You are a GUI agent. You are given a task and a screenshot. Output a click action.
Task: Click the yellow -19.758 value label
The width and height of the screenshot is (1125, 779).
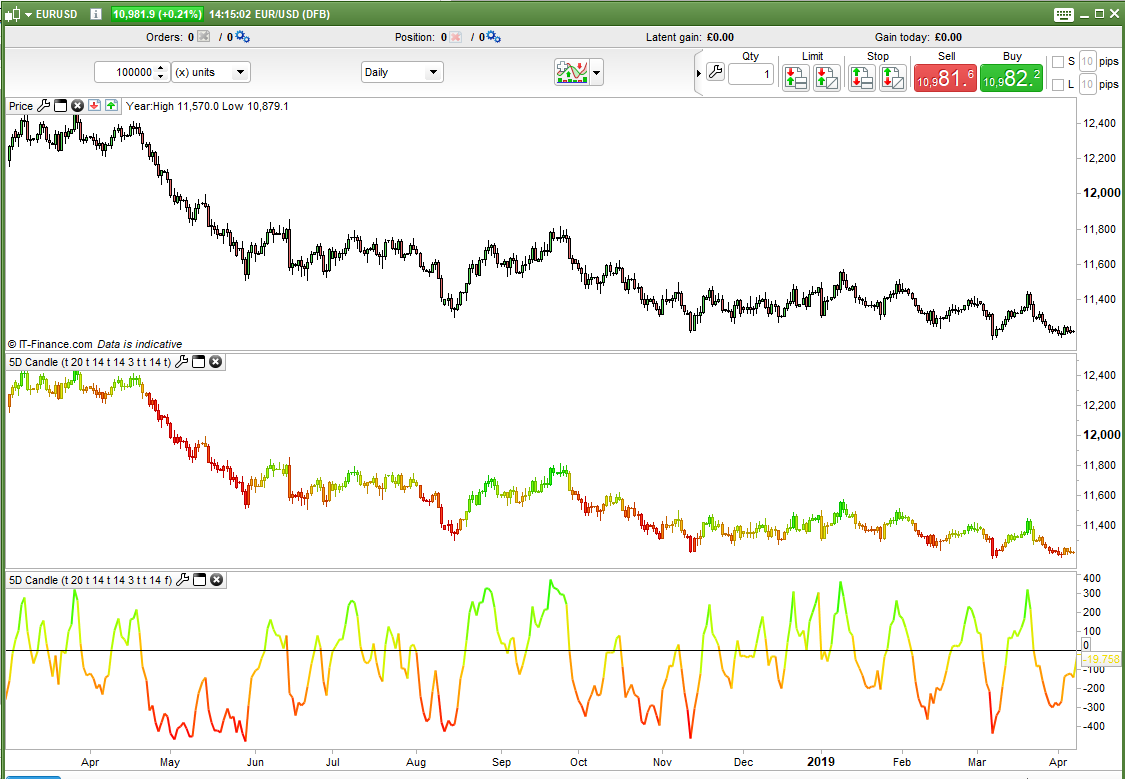coord(1100,659)
